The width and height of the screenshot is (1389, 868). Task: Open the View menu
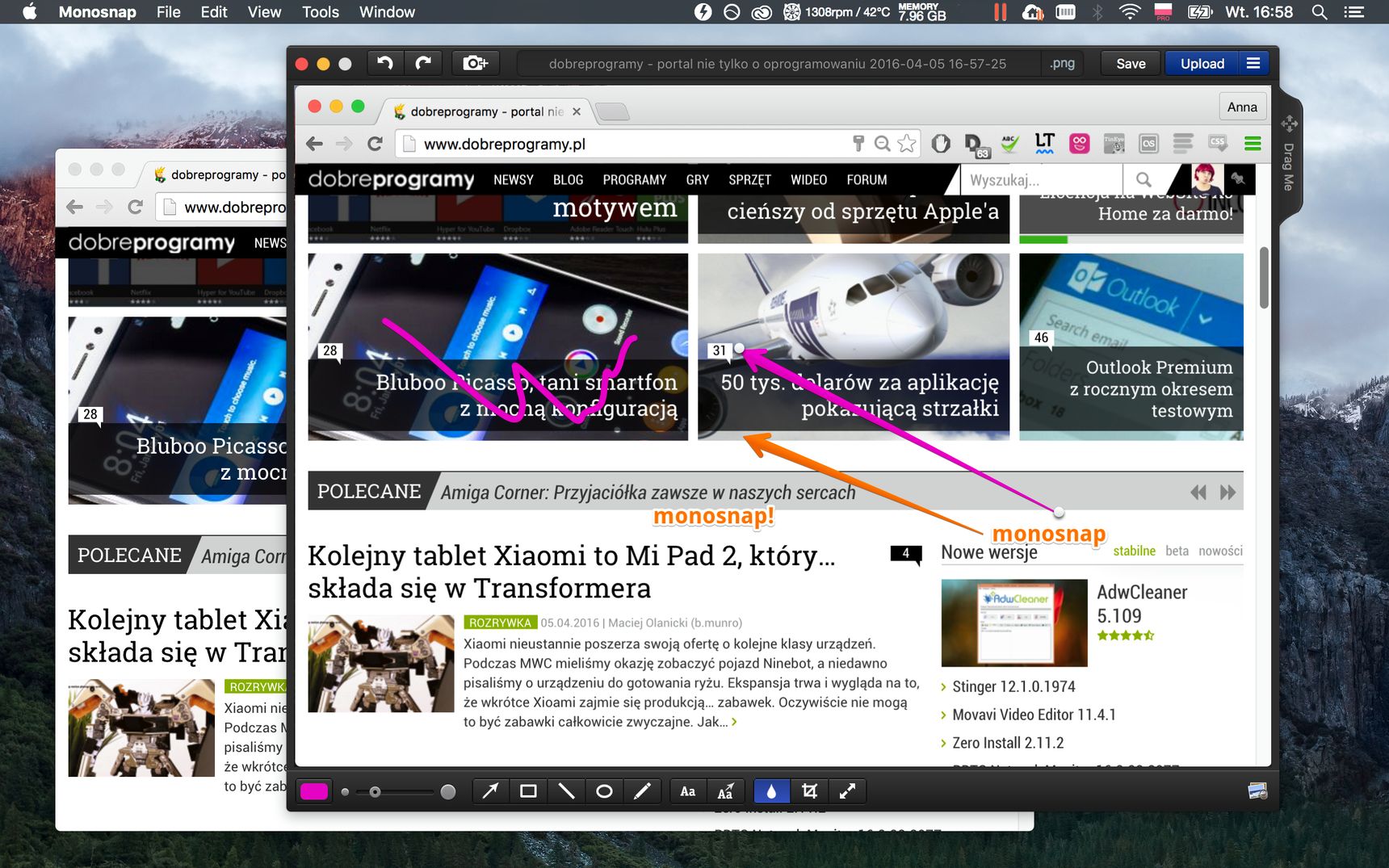tap(264, 12)
